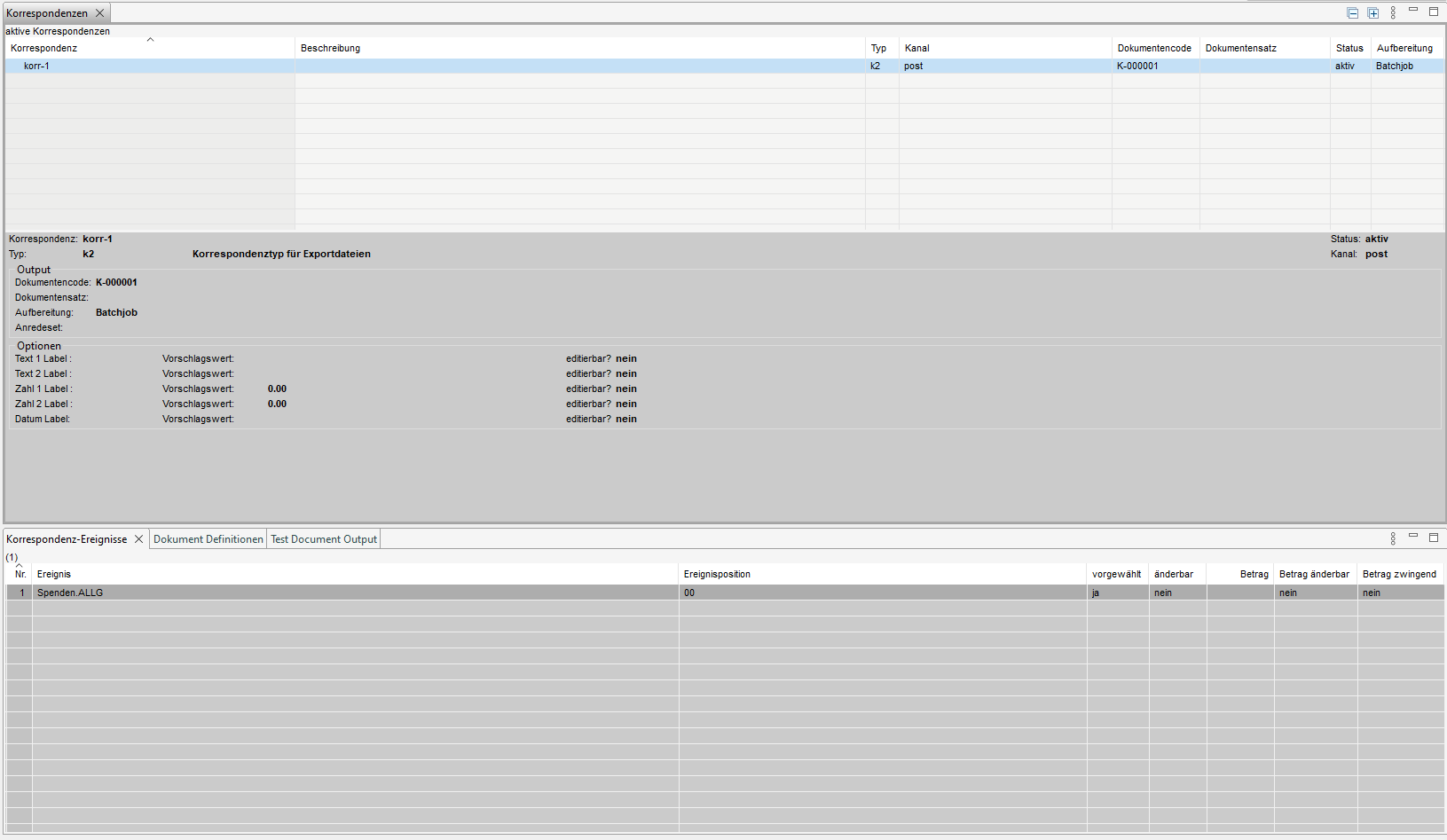Maximize the Korrespondenz-Ereignisse panel

[x=1434, y=538]
